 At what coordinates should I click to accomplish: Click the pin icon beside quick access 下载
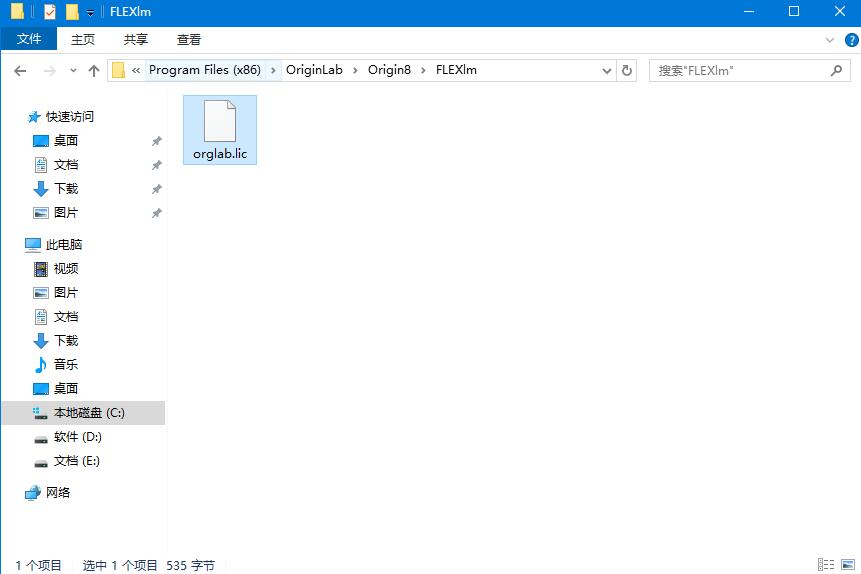tap(156, 189)
